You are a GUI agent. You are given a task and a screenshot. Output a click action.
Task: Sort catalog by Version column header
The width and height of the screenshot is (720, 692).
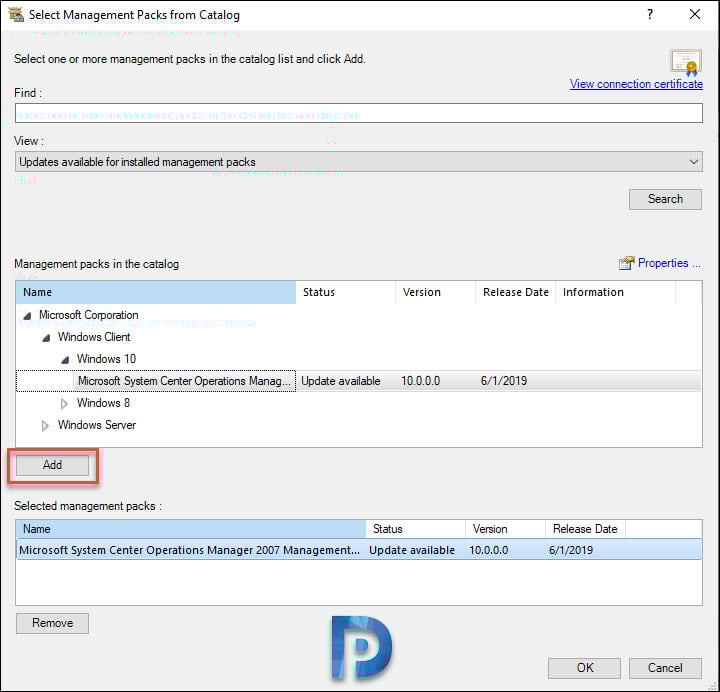point(435,293)
